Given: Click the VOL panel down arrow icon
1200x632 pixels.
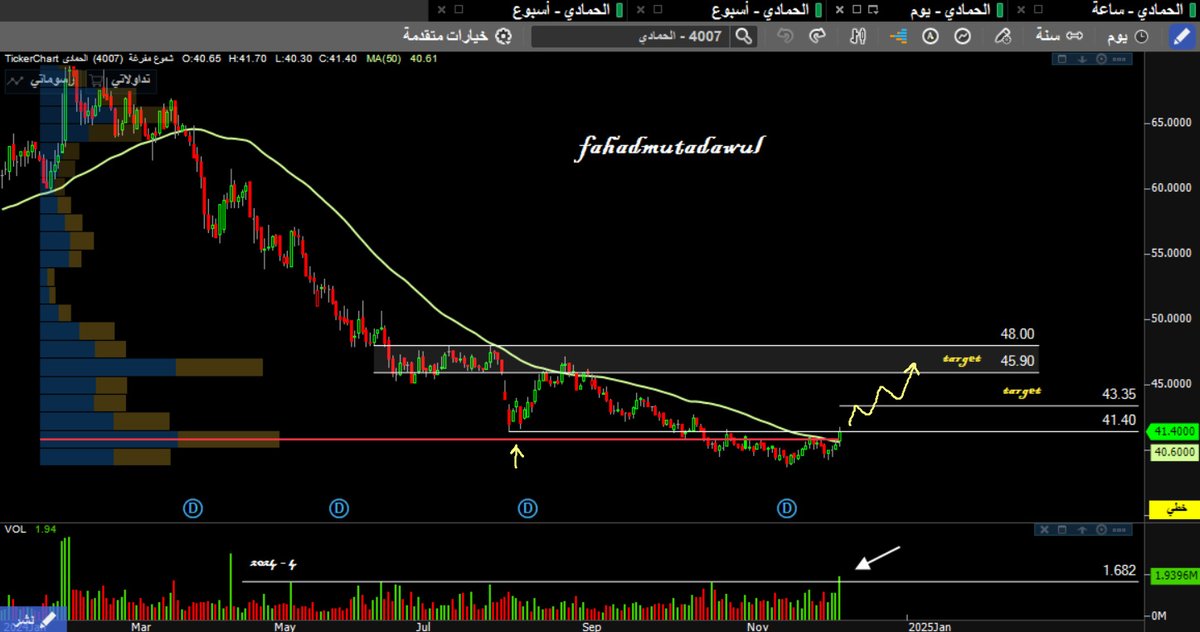Looking at the screenshot, I should [x=1083, y=528].
